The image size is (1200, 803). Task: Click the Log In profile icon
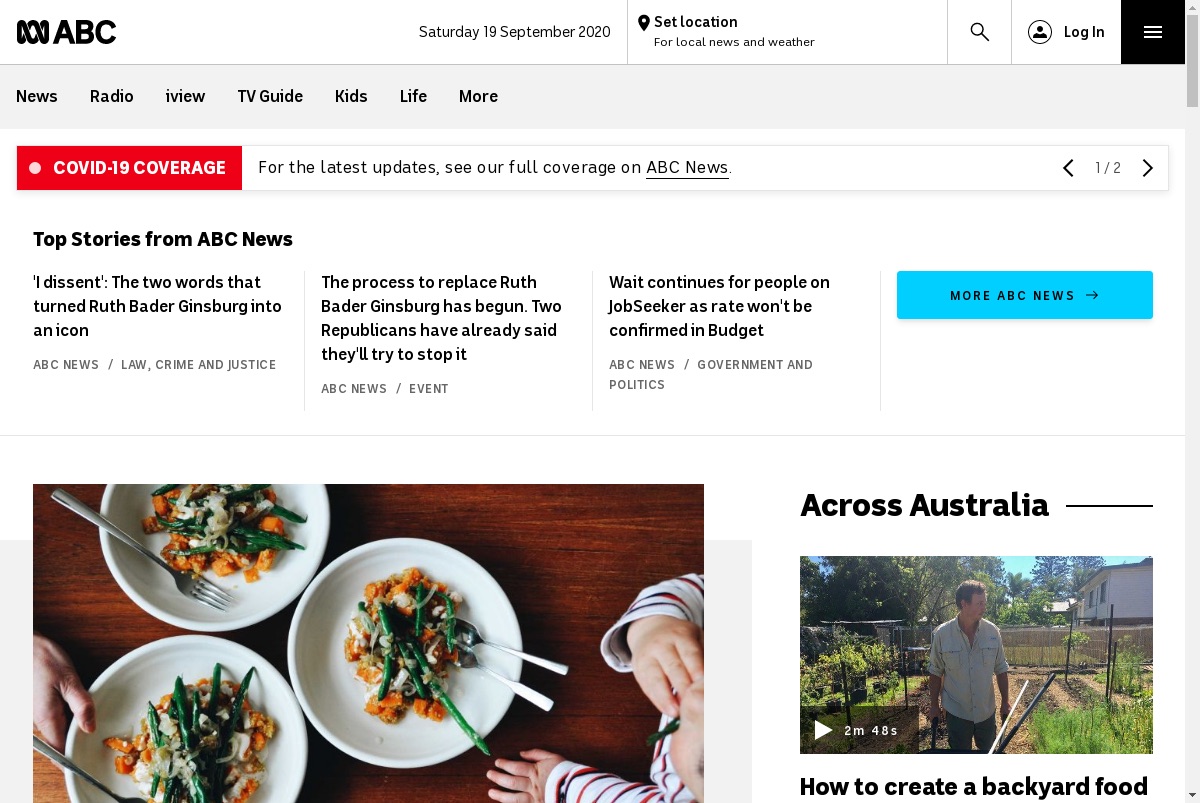tap(1040, 32)
